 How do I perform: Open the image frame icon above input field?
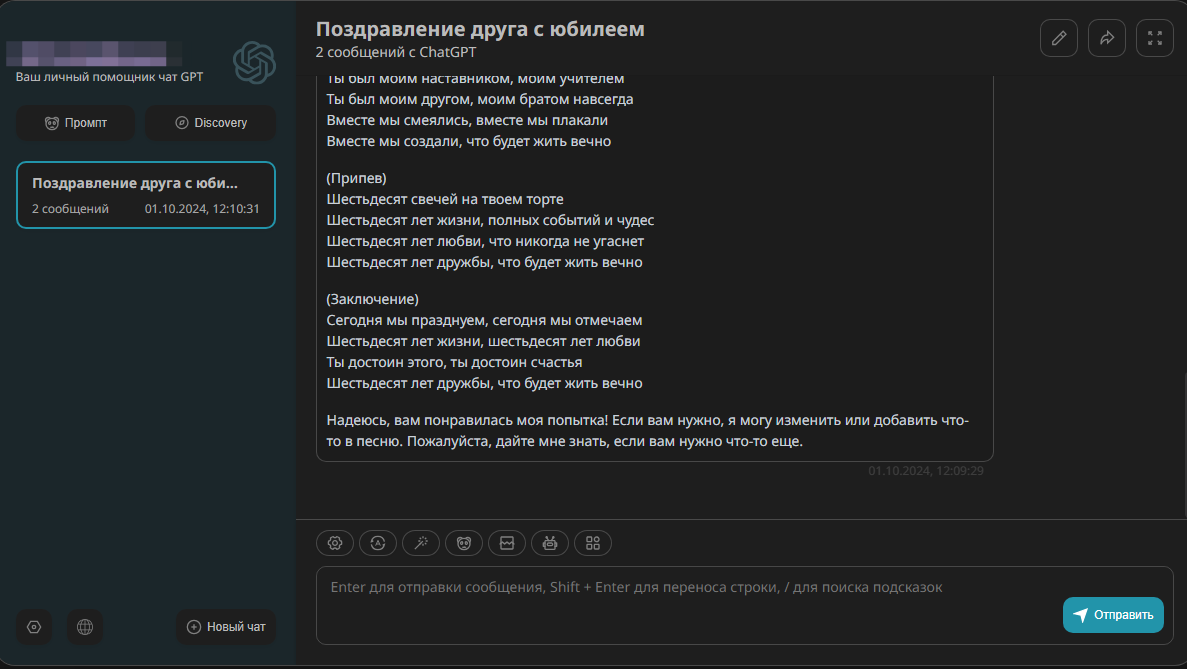pos(507,543)
